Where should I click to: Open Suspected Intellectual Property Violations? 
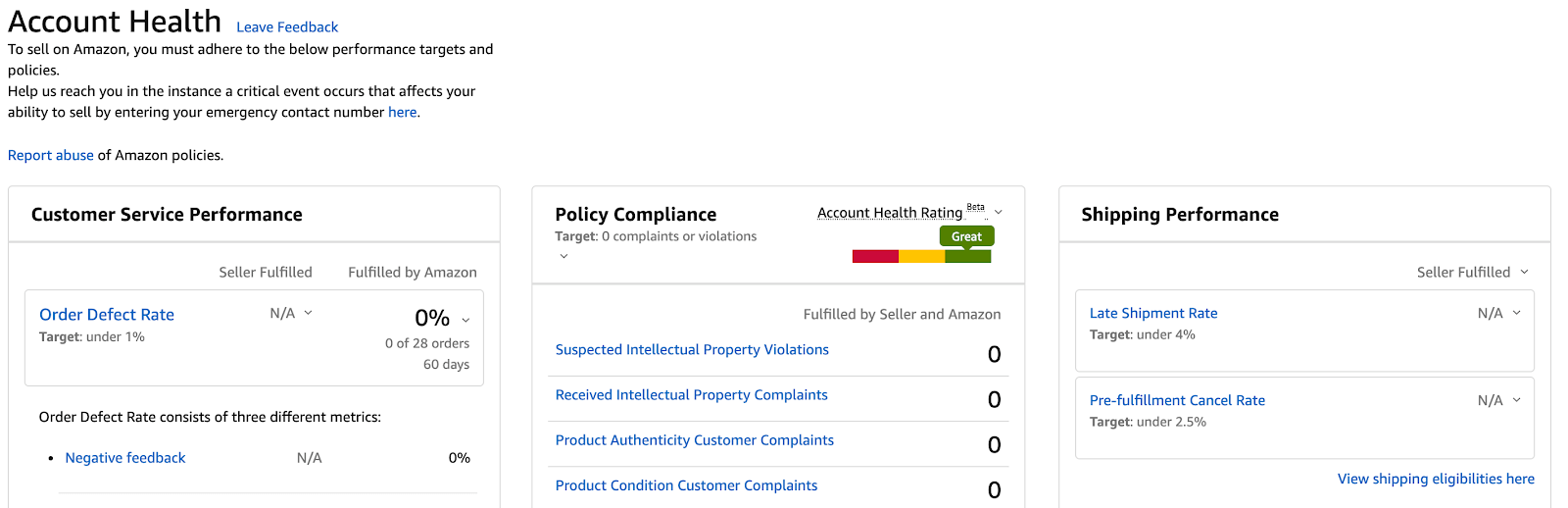point(692,350)
